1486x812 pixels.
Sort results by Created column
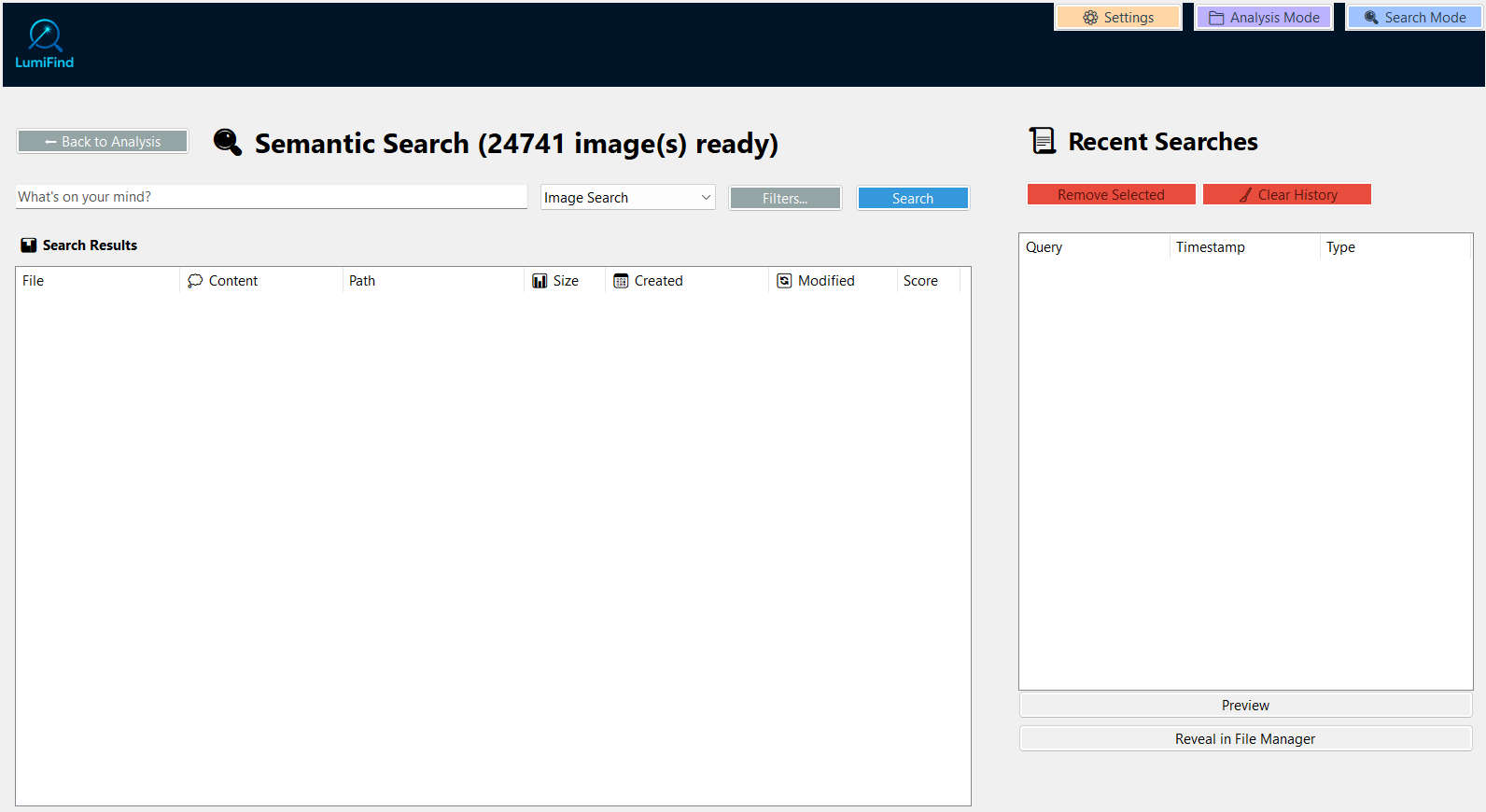pos(687,281)
